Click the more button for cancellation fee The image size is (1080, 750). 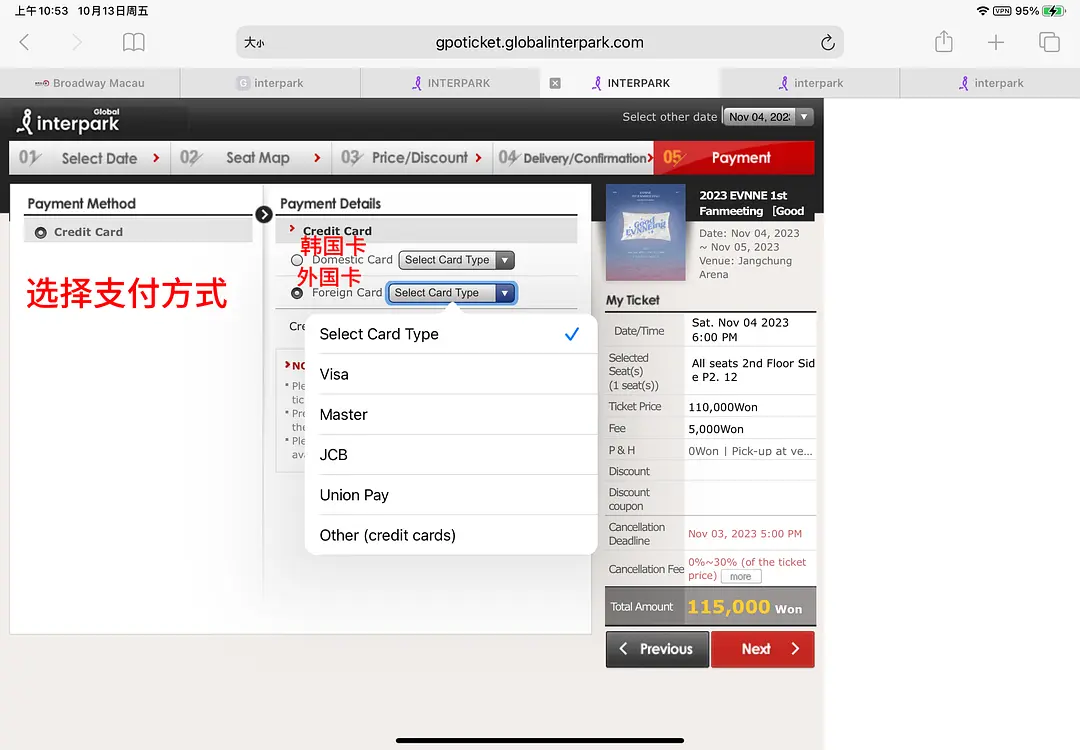[740, 576]
